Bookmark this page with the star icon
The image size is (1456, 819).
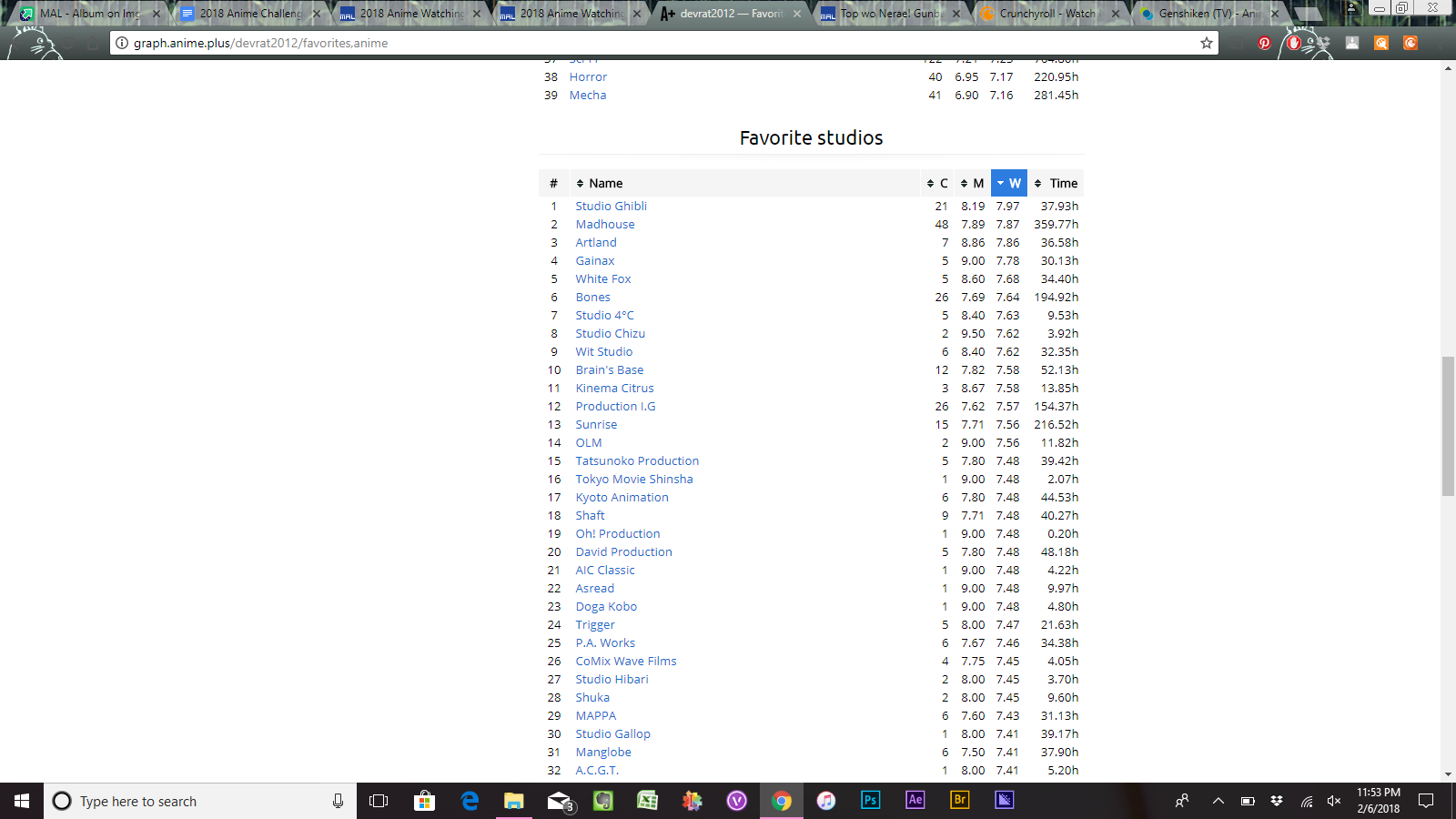[1207, 43]
